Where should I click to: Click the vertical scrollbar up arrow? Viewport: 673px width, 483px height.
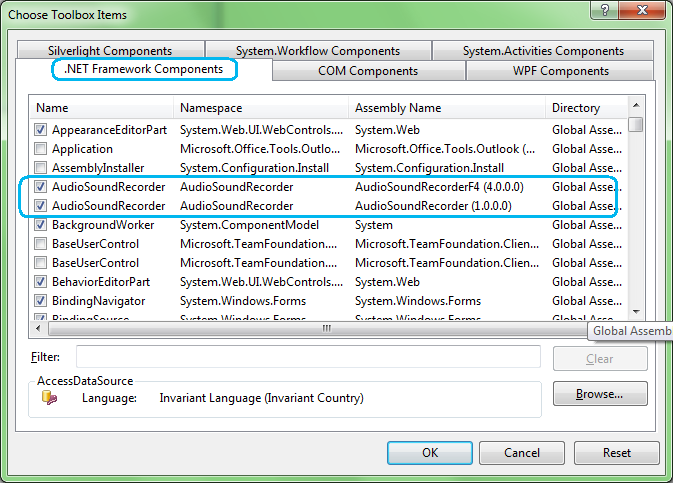pyautogui.click(x=636, y=107)
